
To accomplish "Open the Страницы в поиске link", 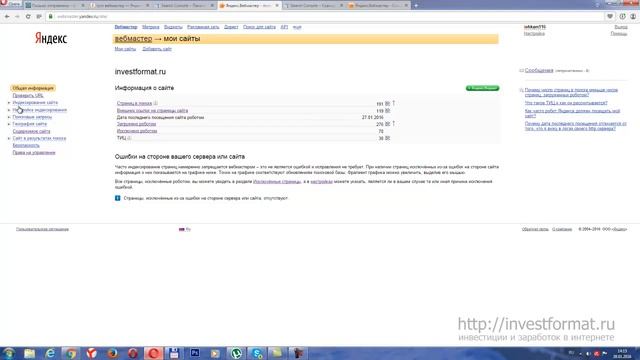I will pyautogui.click(x=134, y=104).
